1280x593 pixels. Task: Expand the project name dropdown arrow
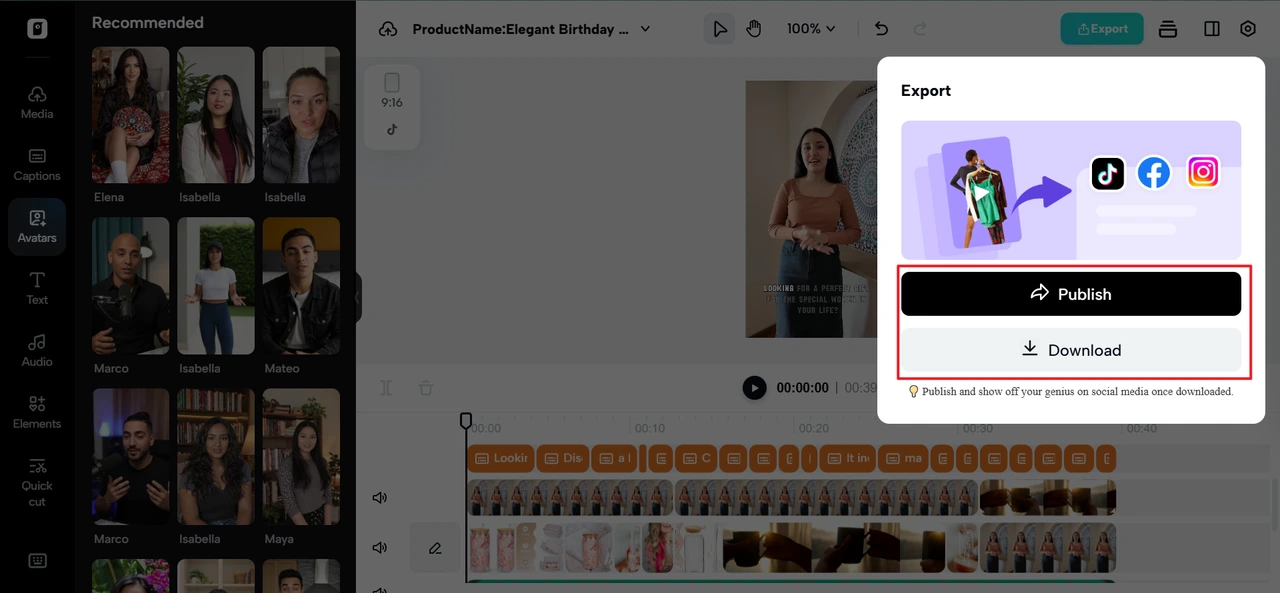click(x=645, y=29)
